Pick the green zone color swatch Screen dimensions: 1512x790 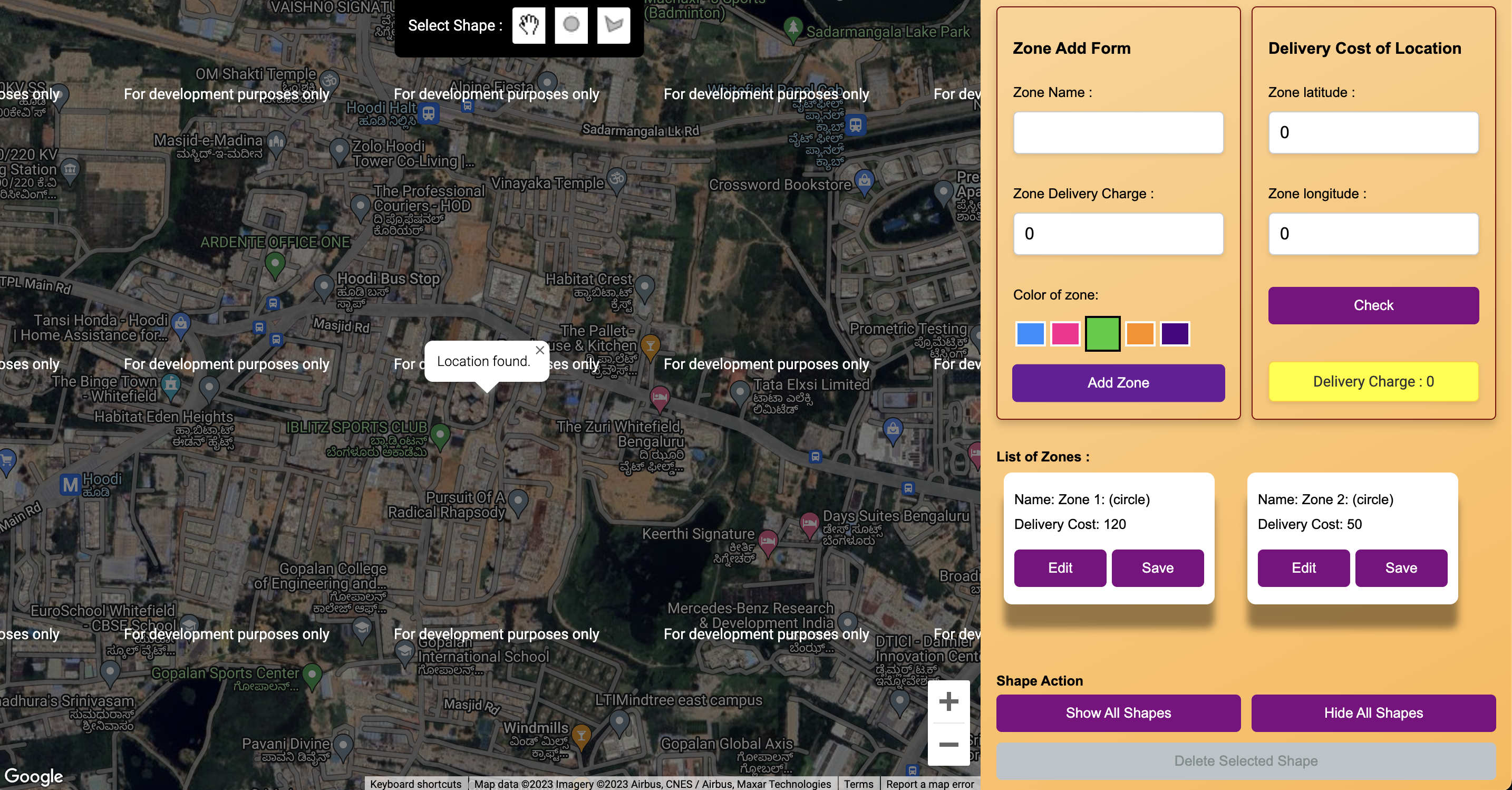[1102, 334]
